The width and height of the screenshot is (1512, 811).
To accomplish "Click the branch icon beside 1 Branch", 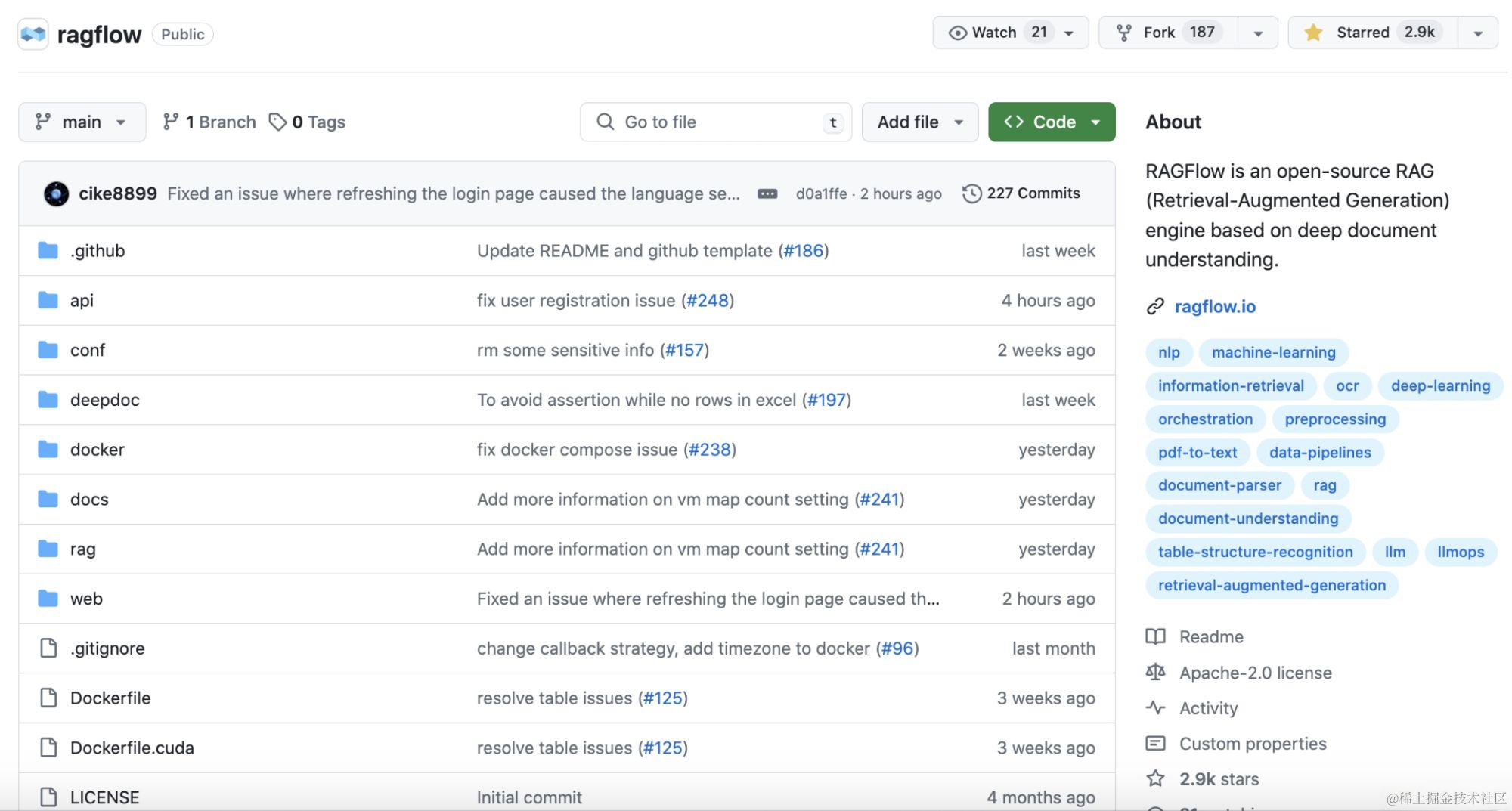I will [171, 122].
